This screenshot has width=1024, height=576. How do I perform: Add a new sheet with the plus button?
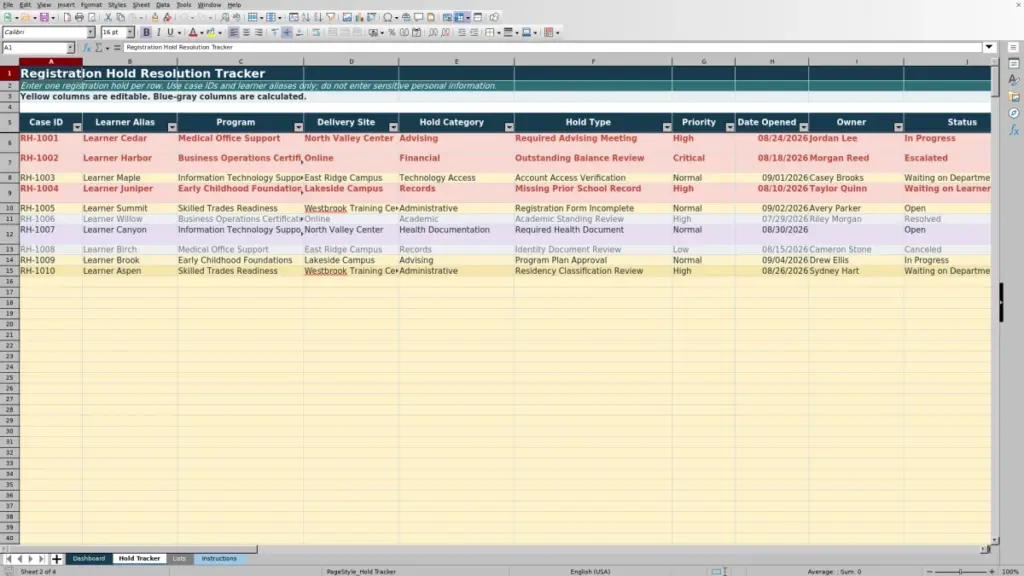click(x=56, y=559)
